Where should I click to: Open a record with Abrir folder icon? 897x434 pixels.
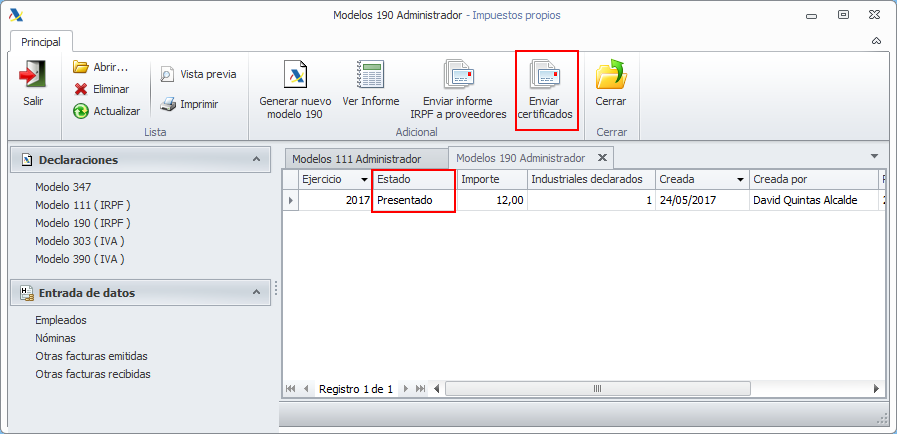(x=81, y=67)
